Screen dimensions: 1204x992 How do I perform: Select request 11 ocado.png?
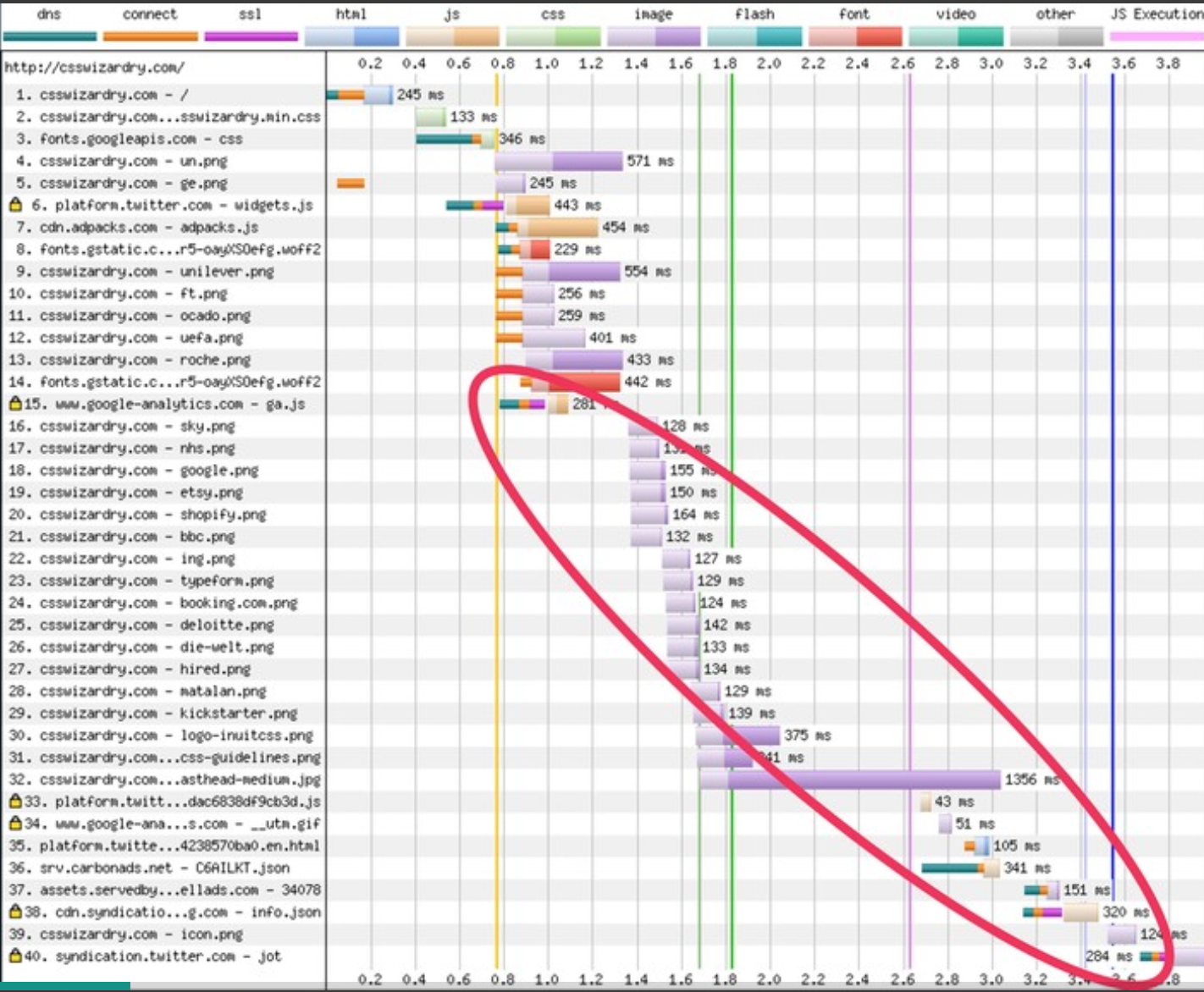(x=130, y=315)
